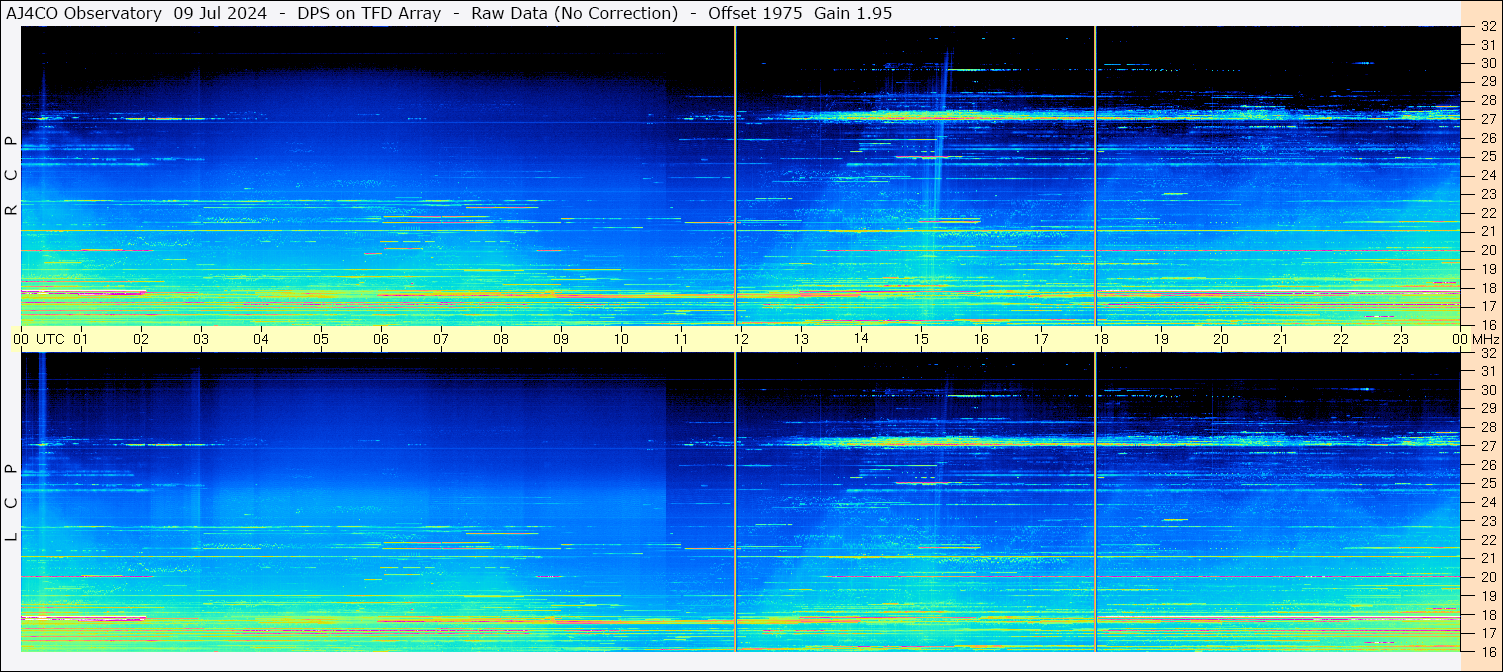
Task: Select hour 07 on the UTC axis
Action: pyautogui.click(x=441, y=339)
